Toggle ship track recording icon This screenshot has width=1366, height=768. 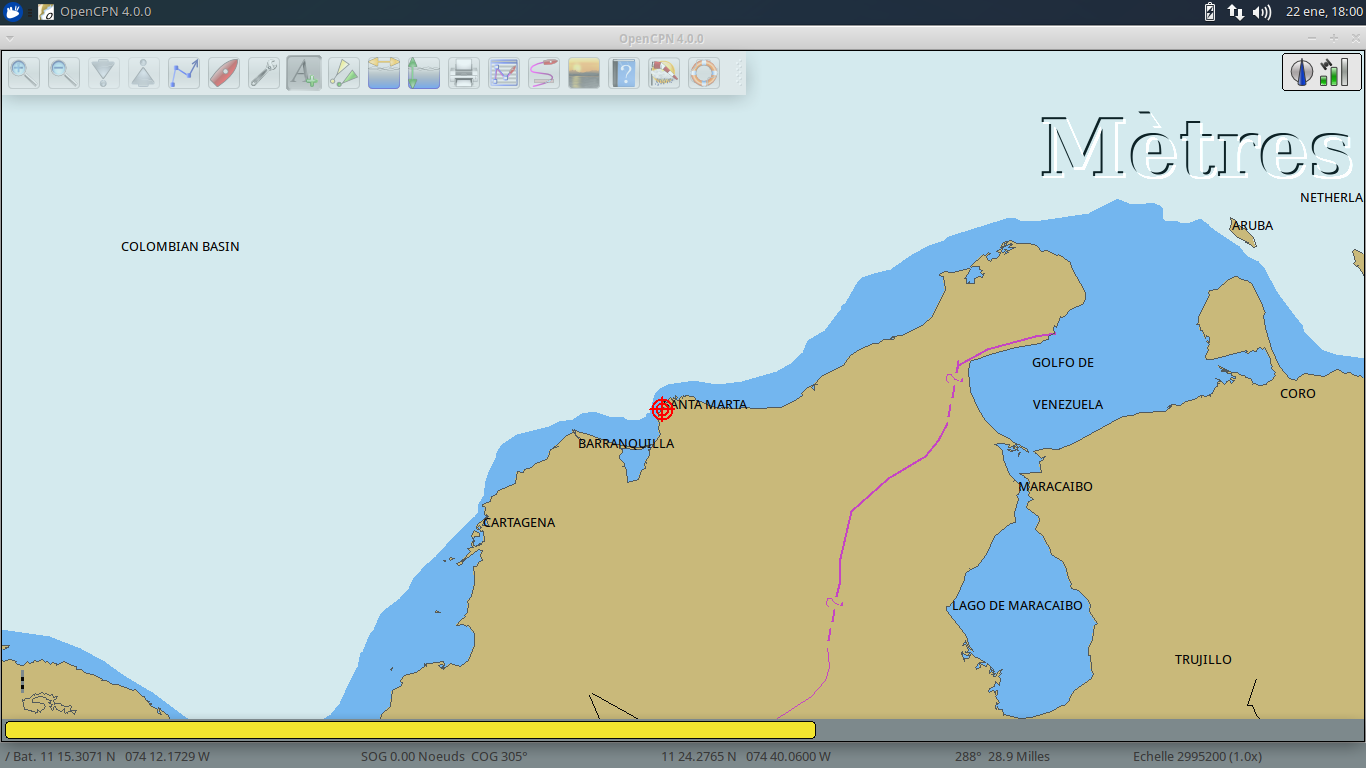pos(544,73)
